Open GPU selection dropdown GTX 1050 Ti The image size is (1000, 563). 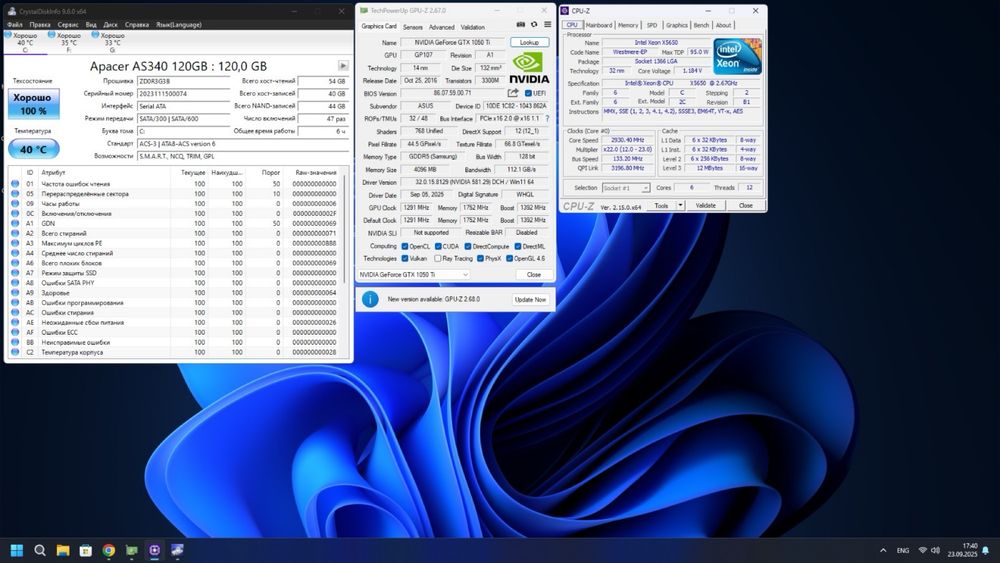[x=413, y=275]
